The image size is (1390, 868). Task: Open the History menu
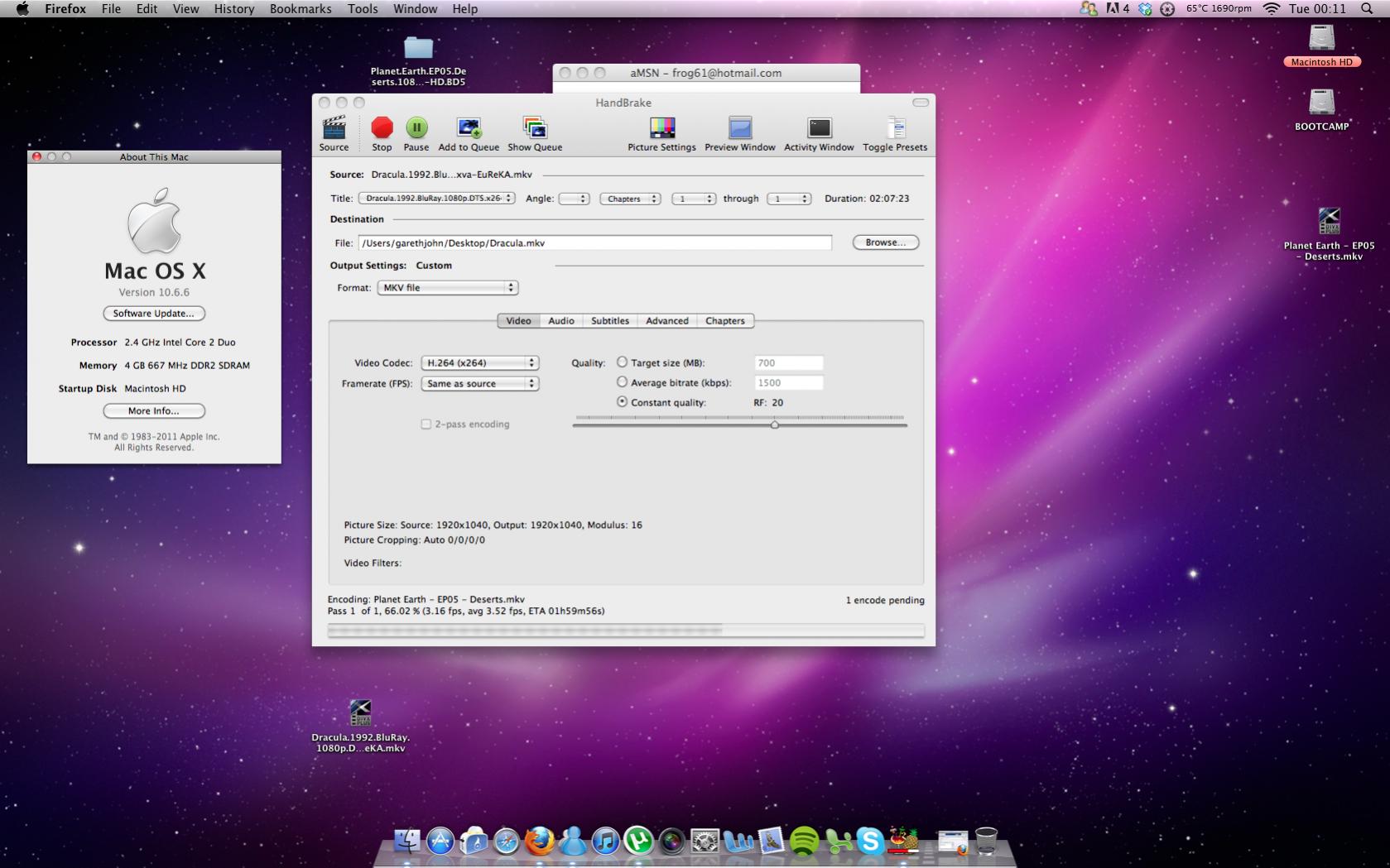point(234,8)
